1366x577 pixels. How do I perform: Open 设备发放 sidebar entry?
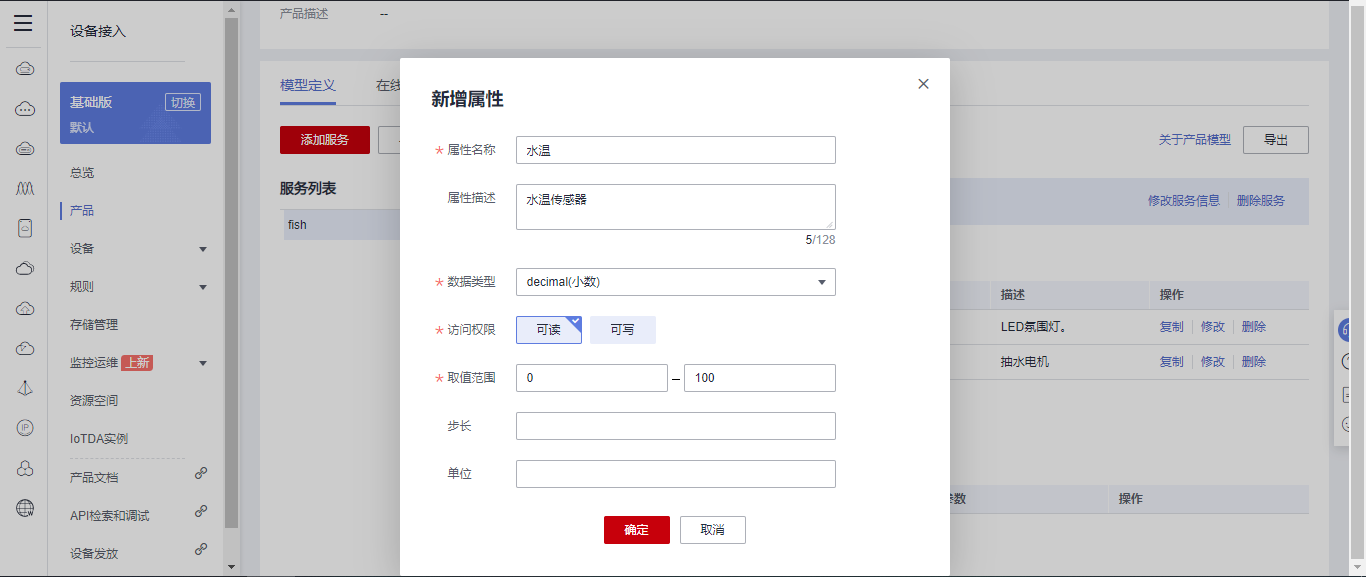[x=94, y=554]
